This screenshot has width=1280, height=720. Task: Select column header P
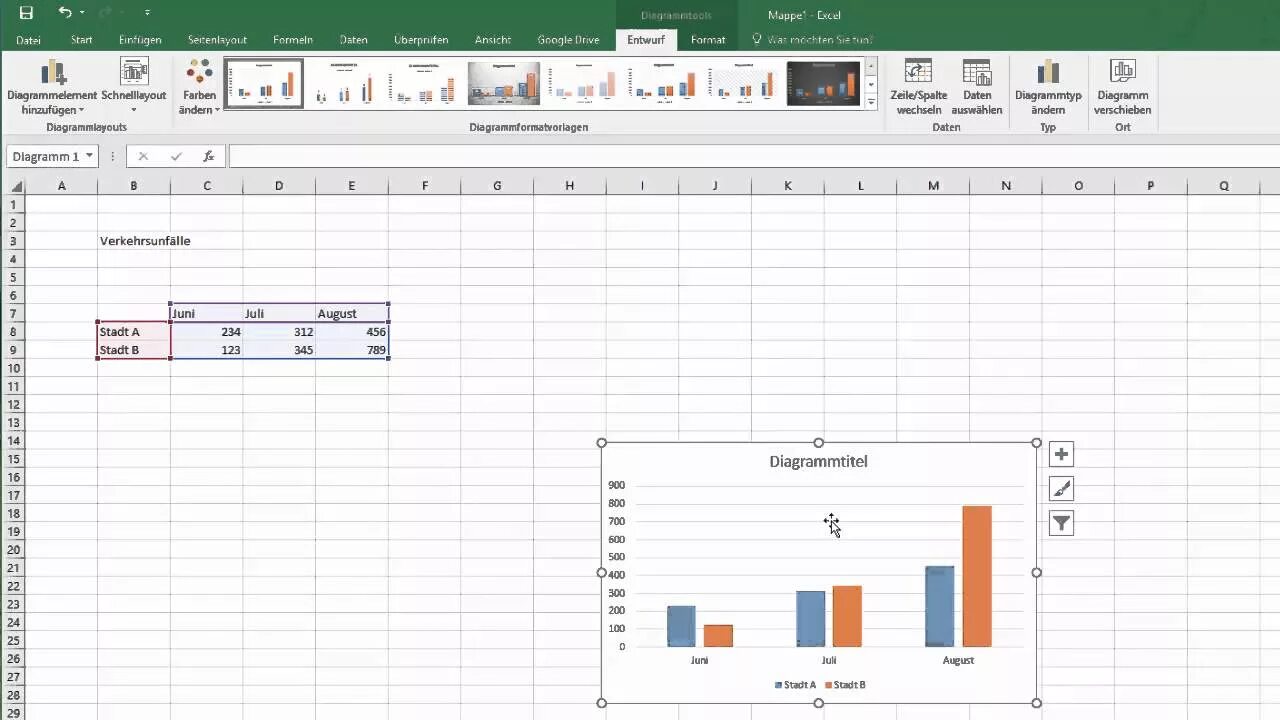[x=1150, y=186]
